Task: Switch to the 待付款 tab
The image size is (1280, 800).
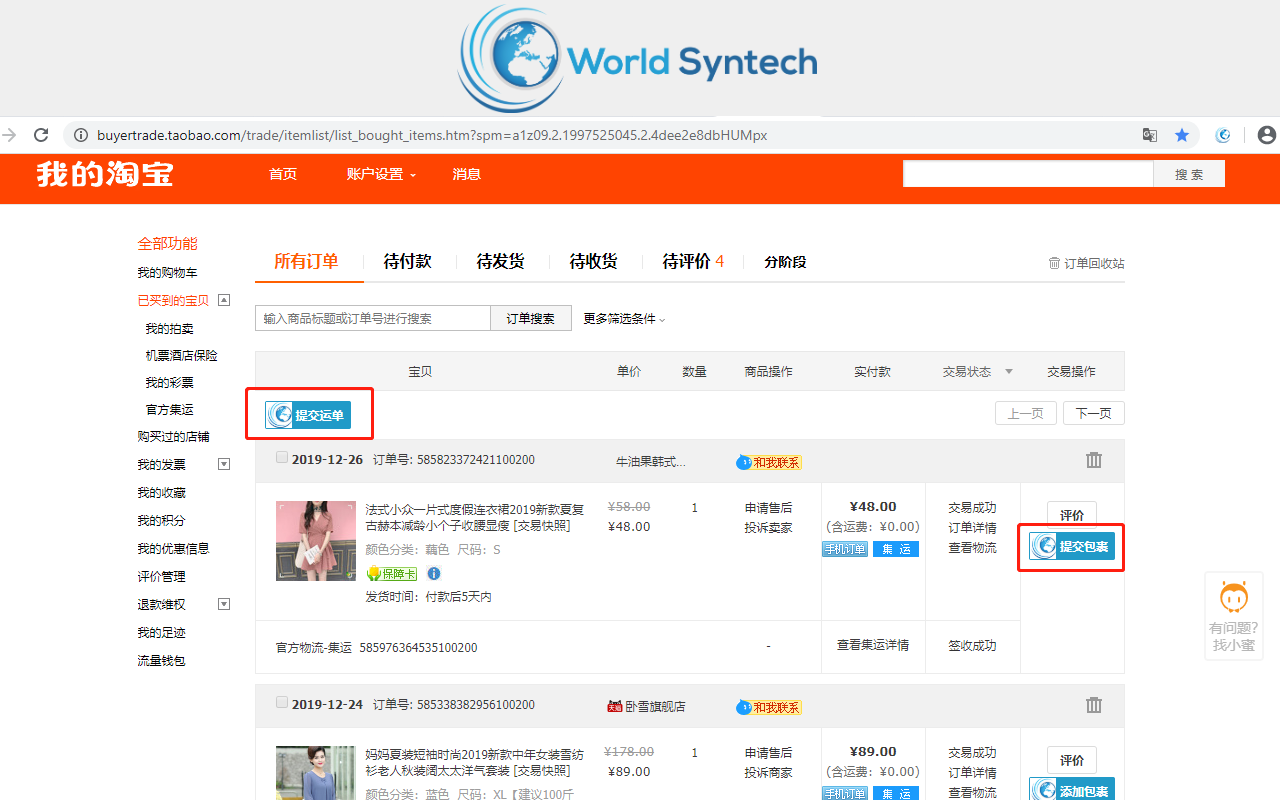Action: 407,262
